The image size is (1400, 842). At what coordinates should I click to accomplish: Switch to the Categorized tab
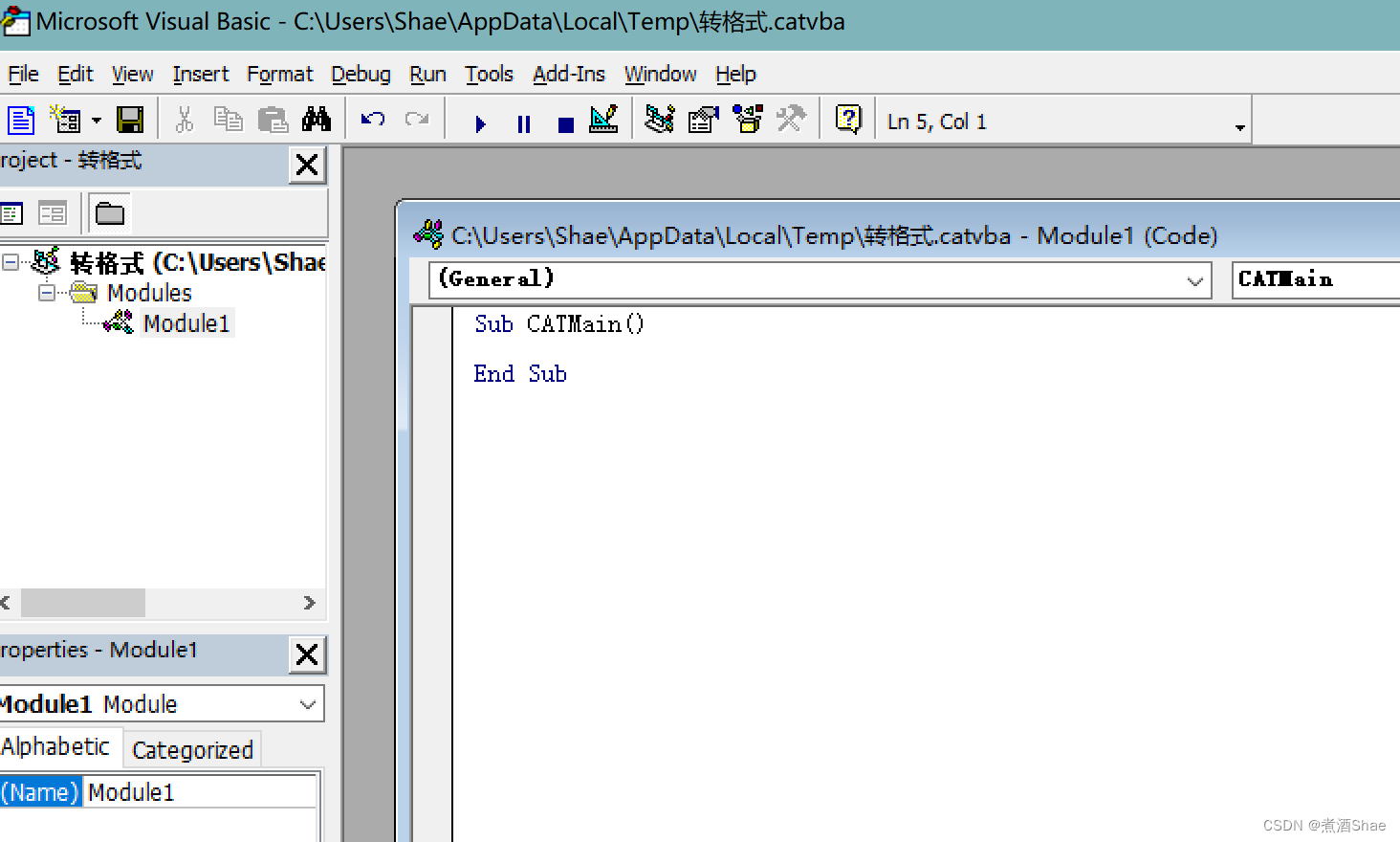coord(193,750)
